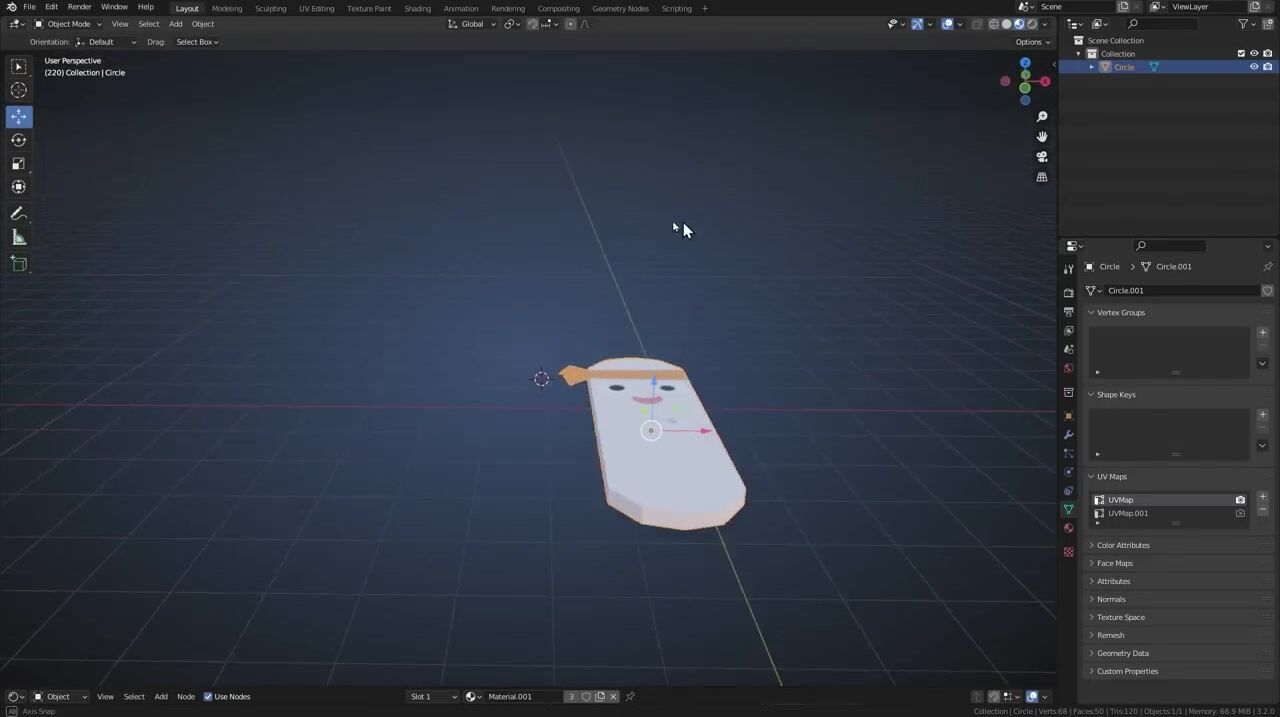
Task: Toggle Collection exclude checkbox in outliner
Action: (1241, 54)
